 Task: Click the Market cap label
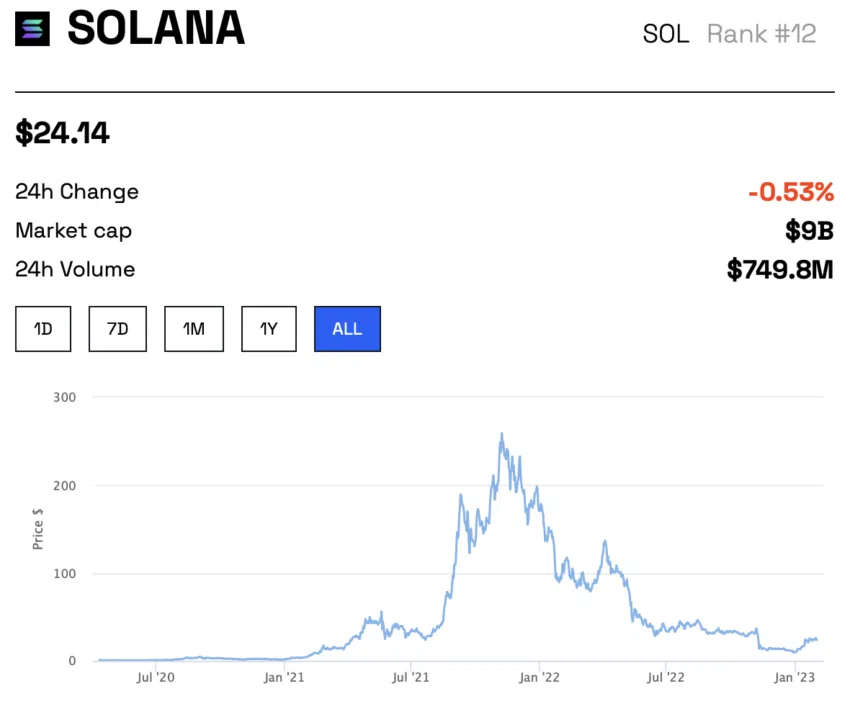pyautogui.click(x=73, y=231)
